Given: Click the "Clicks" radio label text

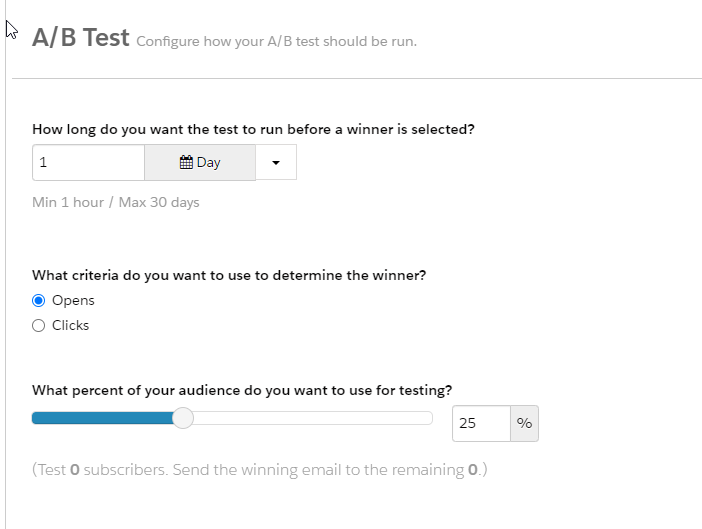Looking at the screenshot, I should (x=70, y=325).
